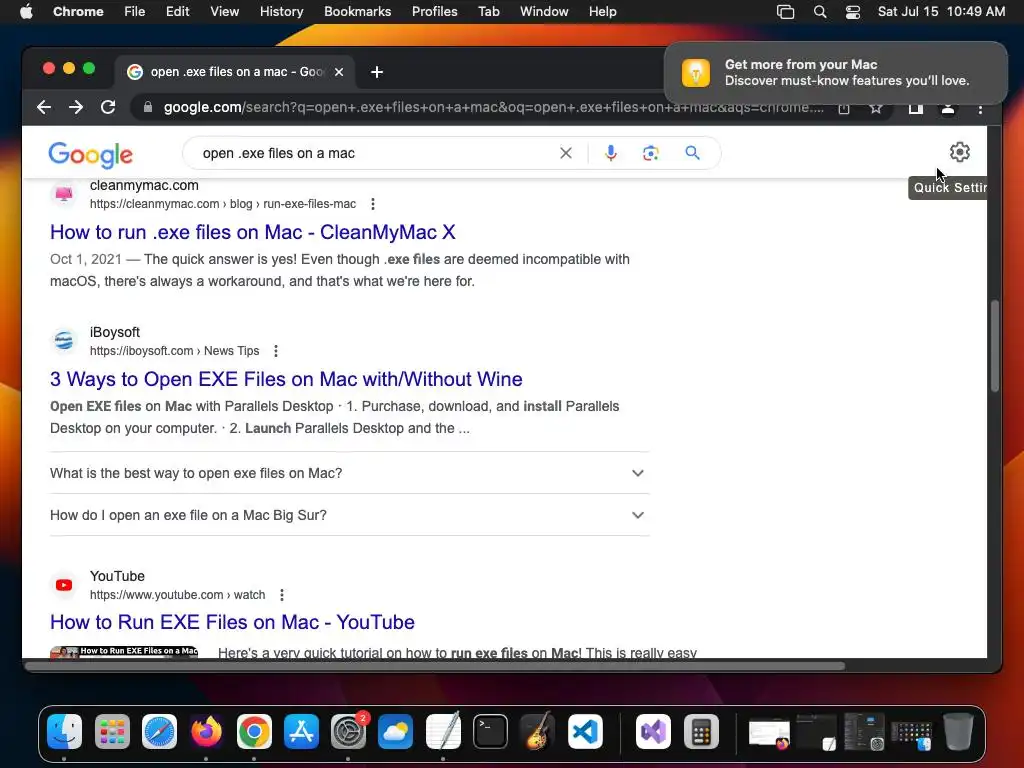Open Spotlight search in menu bar
The image size is (1024, 768).
point(820,12)
